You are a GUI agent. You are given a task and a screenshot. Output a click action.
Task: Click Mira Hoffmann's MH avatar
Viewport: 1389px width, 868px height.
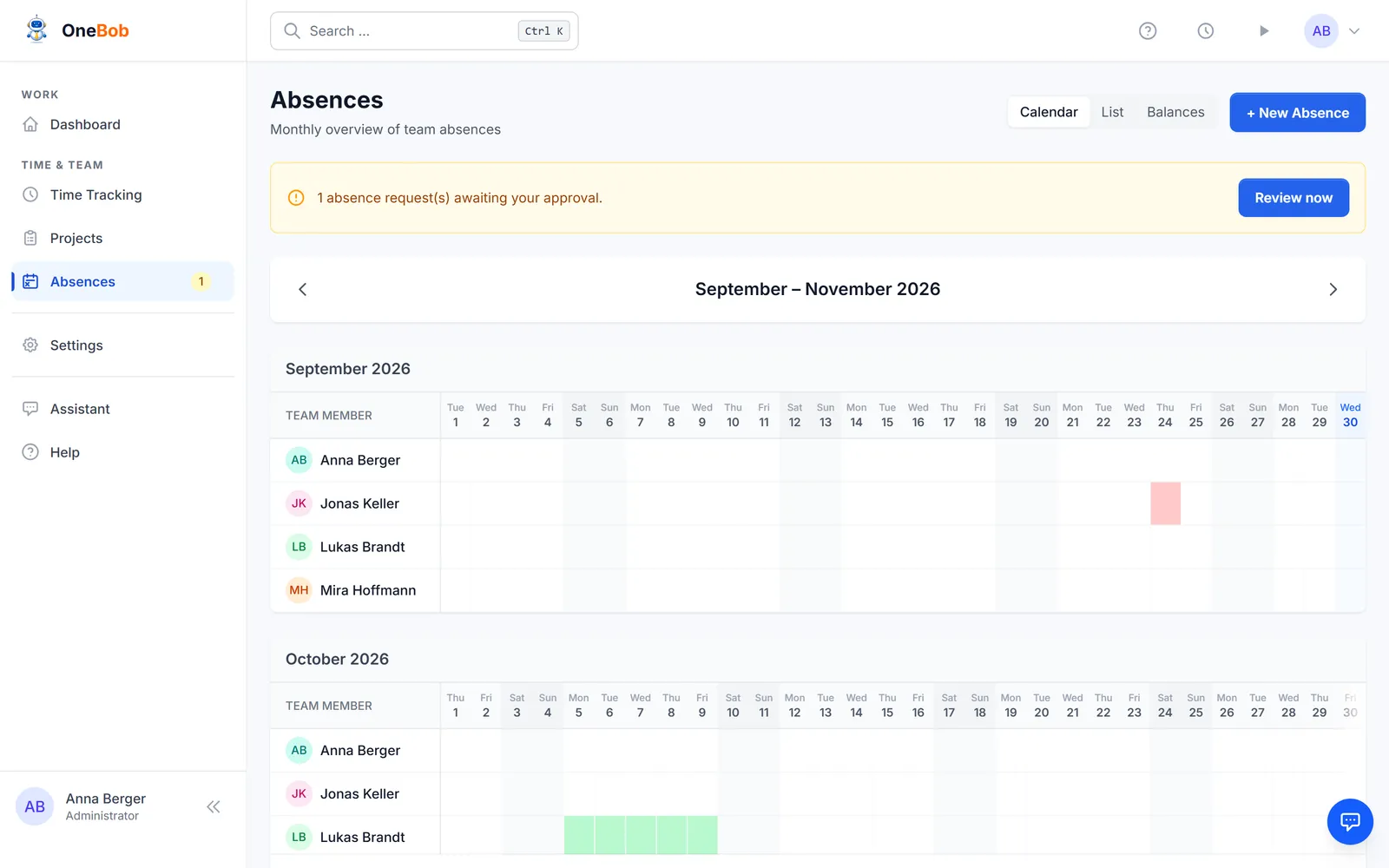click(x=299, y=590)
